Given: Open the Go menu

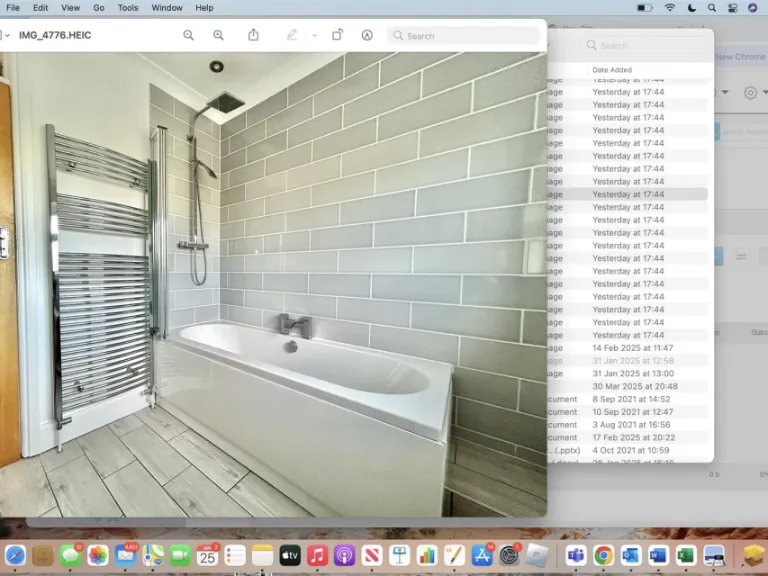Looking at the screenshot, I should (99, 8).
